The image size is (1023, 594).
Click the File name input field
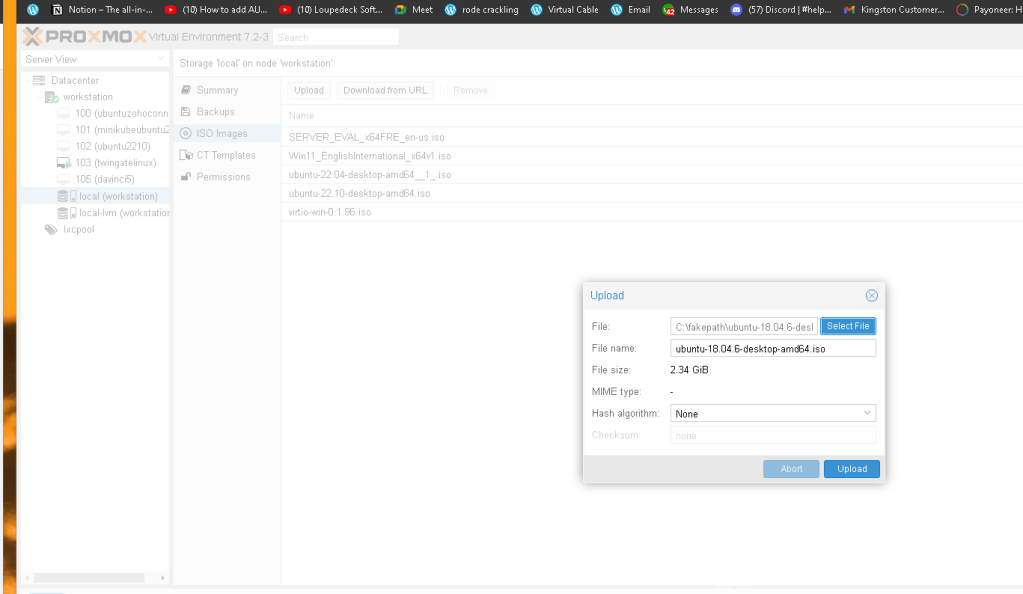[x=772, y=349]
